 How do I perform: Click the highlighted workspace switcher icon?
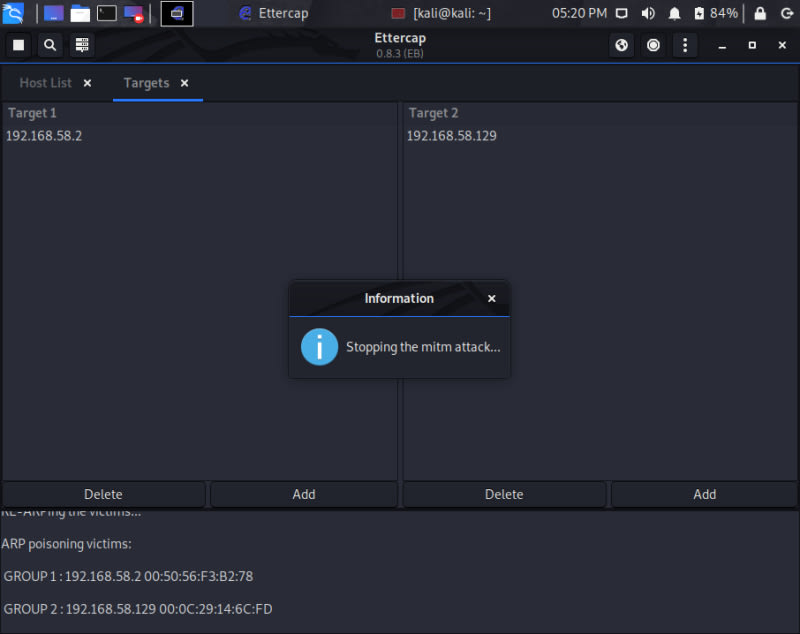pos(177,13)
